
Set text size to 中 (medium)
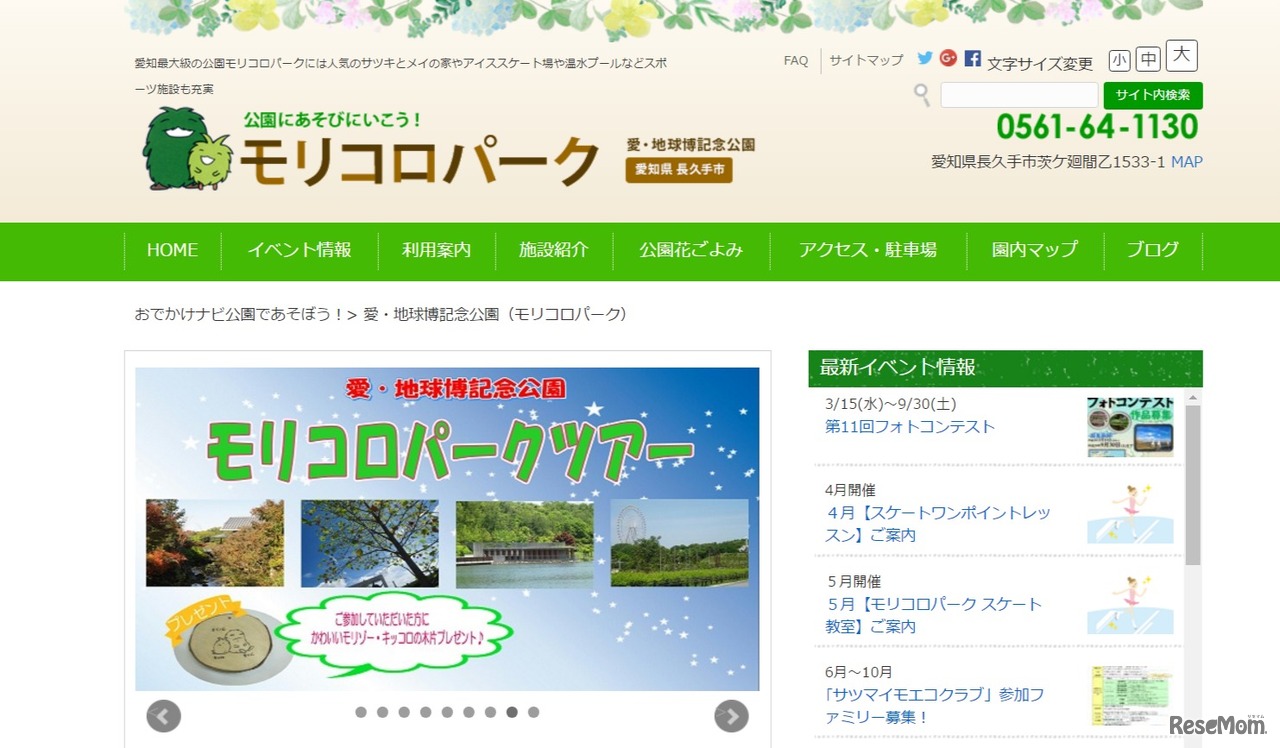pos(1148,60)
